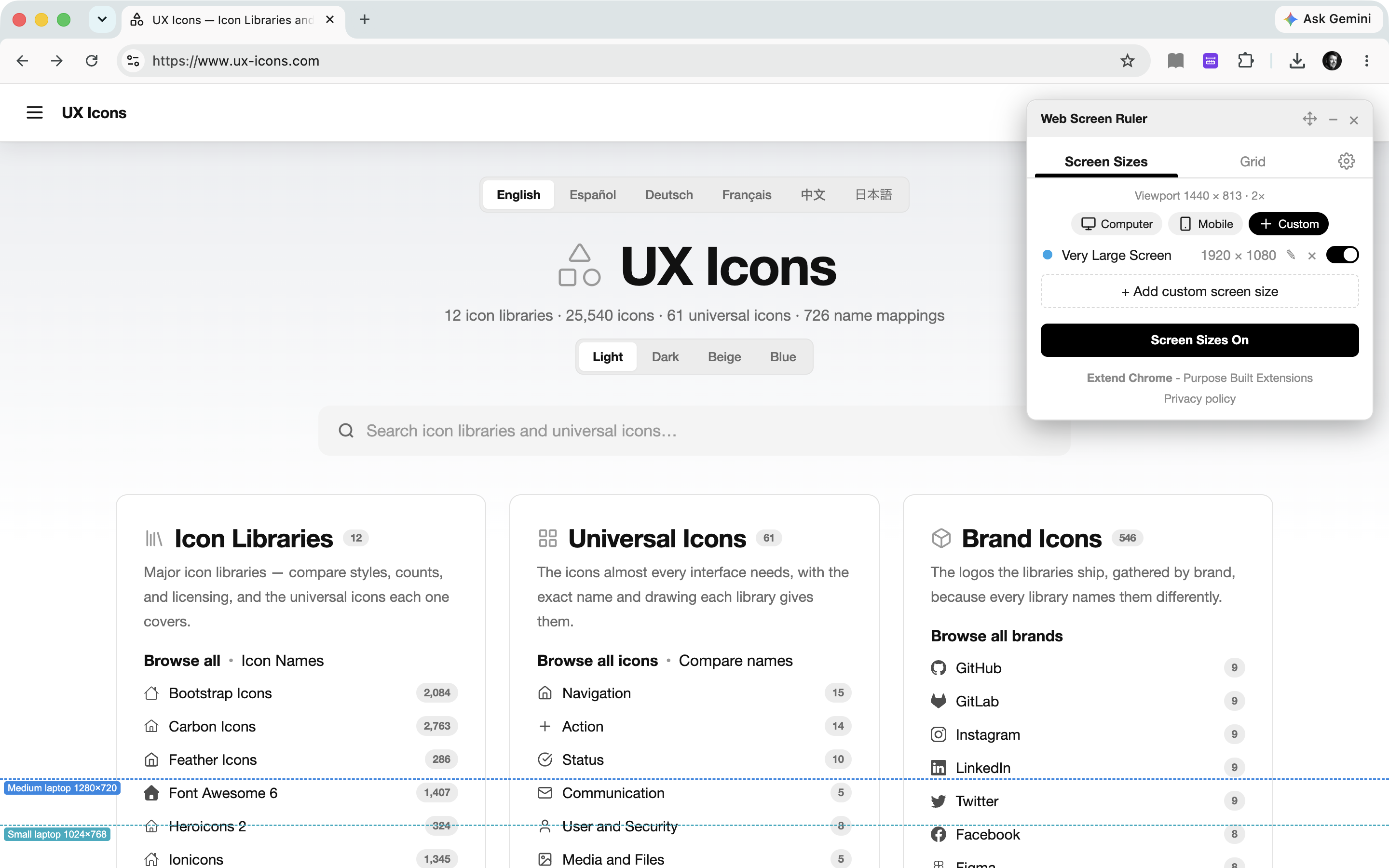Image resolution: width=1389 pixels, height=868 pixels.
Task: Remove the Very Large Screen entry
Action: pyautogui.click(x=1311, y=256)
